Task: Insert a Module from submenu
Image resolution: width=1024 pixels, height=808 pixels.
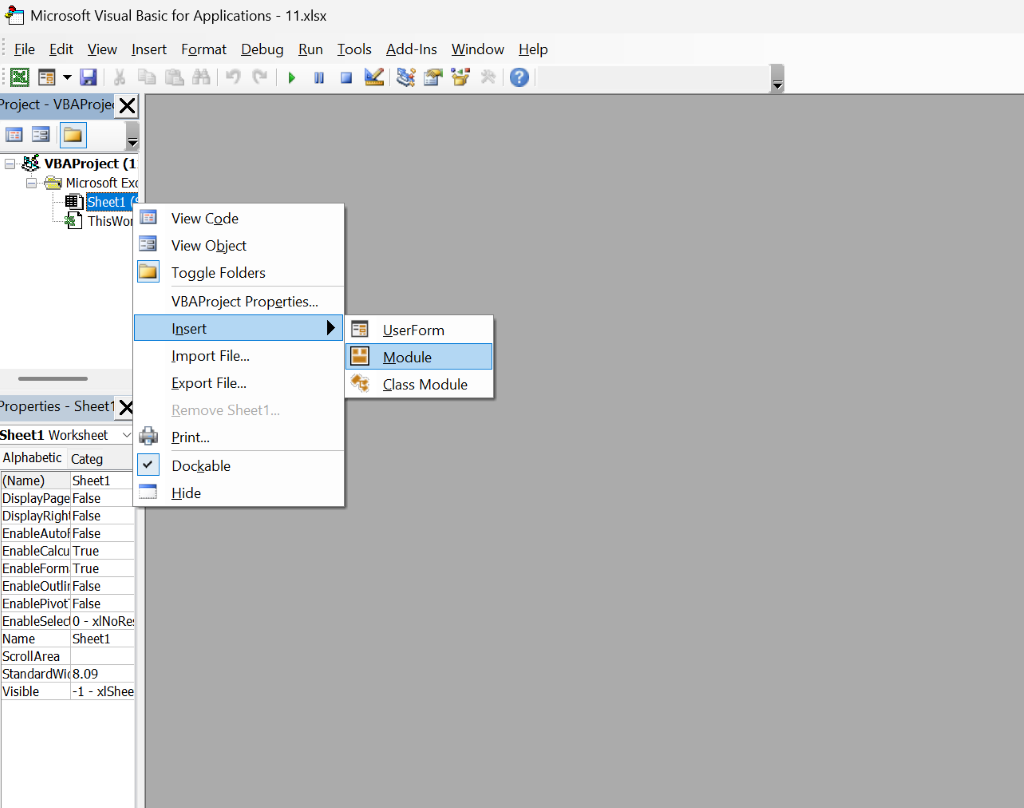Action: pos(419,357)
